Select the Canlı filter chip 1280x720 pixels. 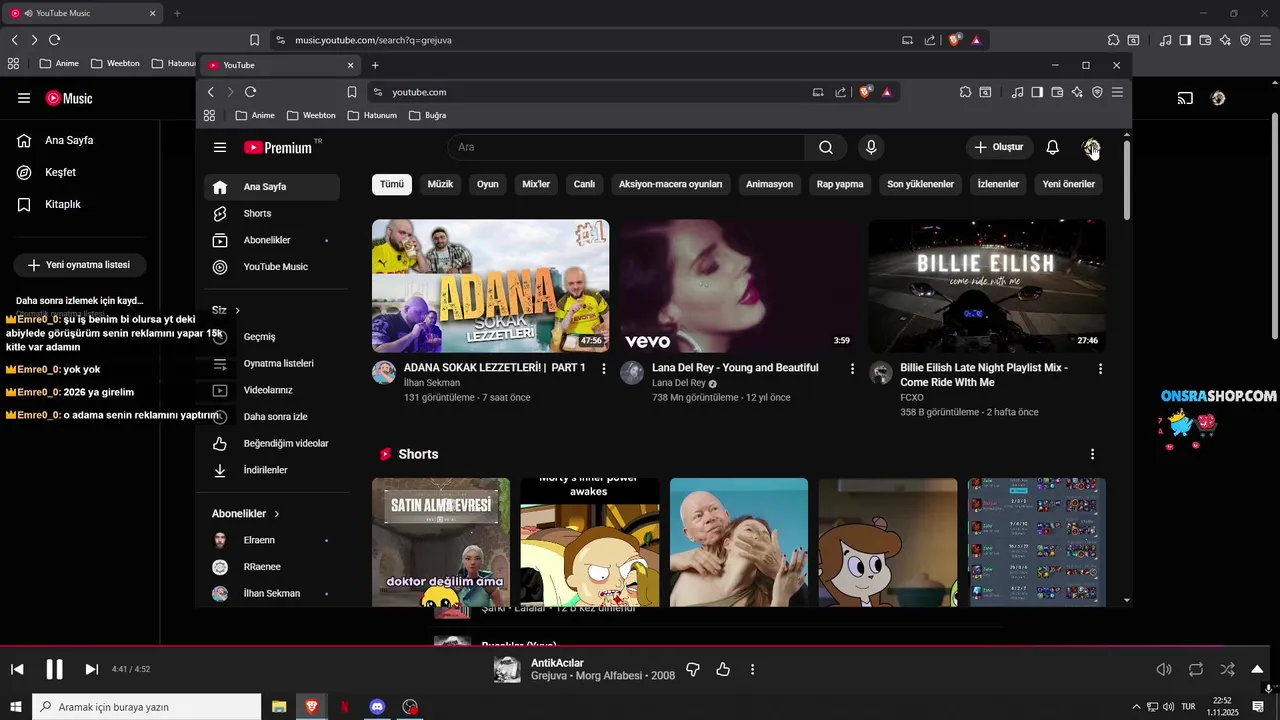(584, 184)
